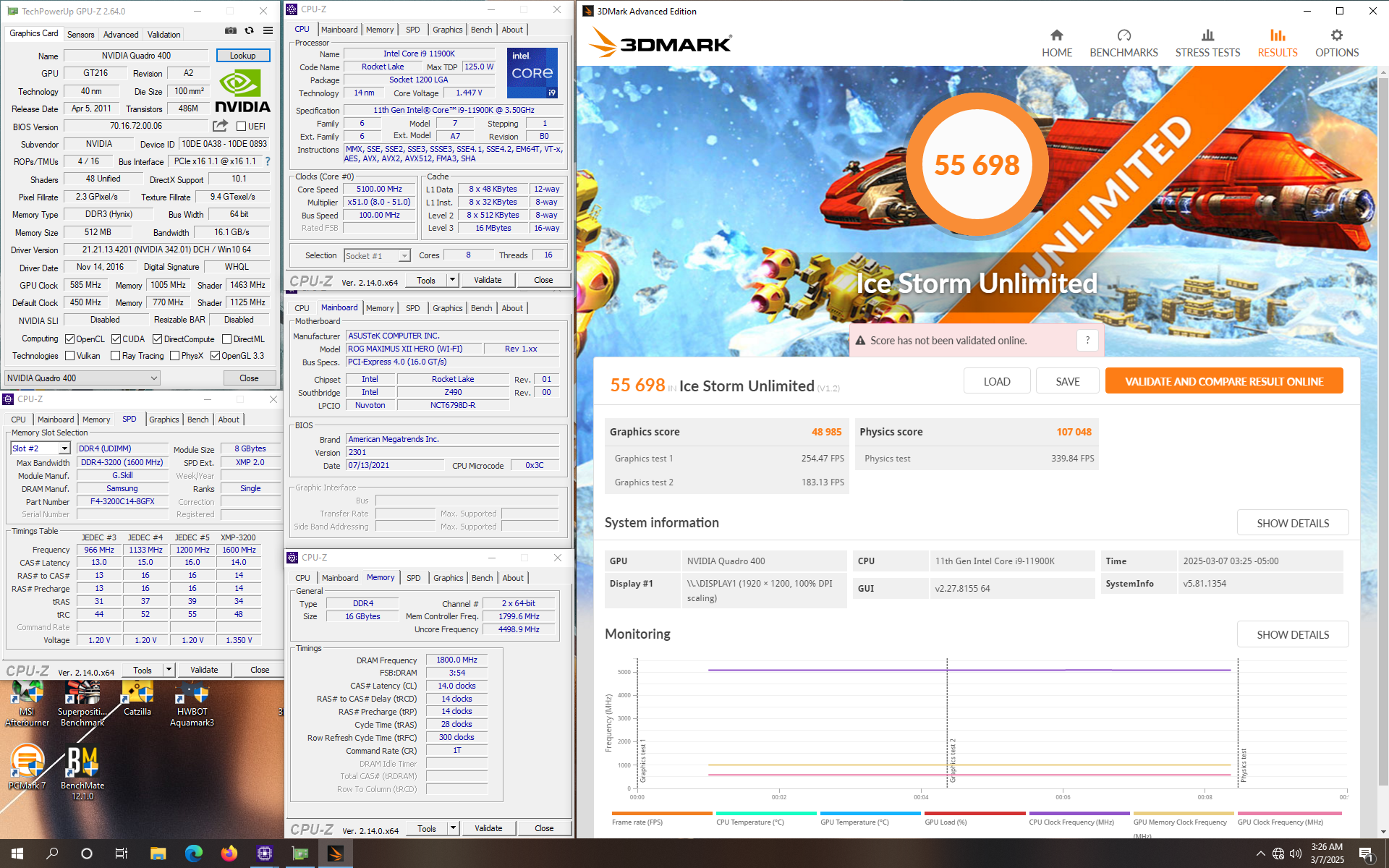The height and width of the screenshot is (868, 1389).
Task: Open Microsoft Edge from taskbar
Action: [193, 854]
